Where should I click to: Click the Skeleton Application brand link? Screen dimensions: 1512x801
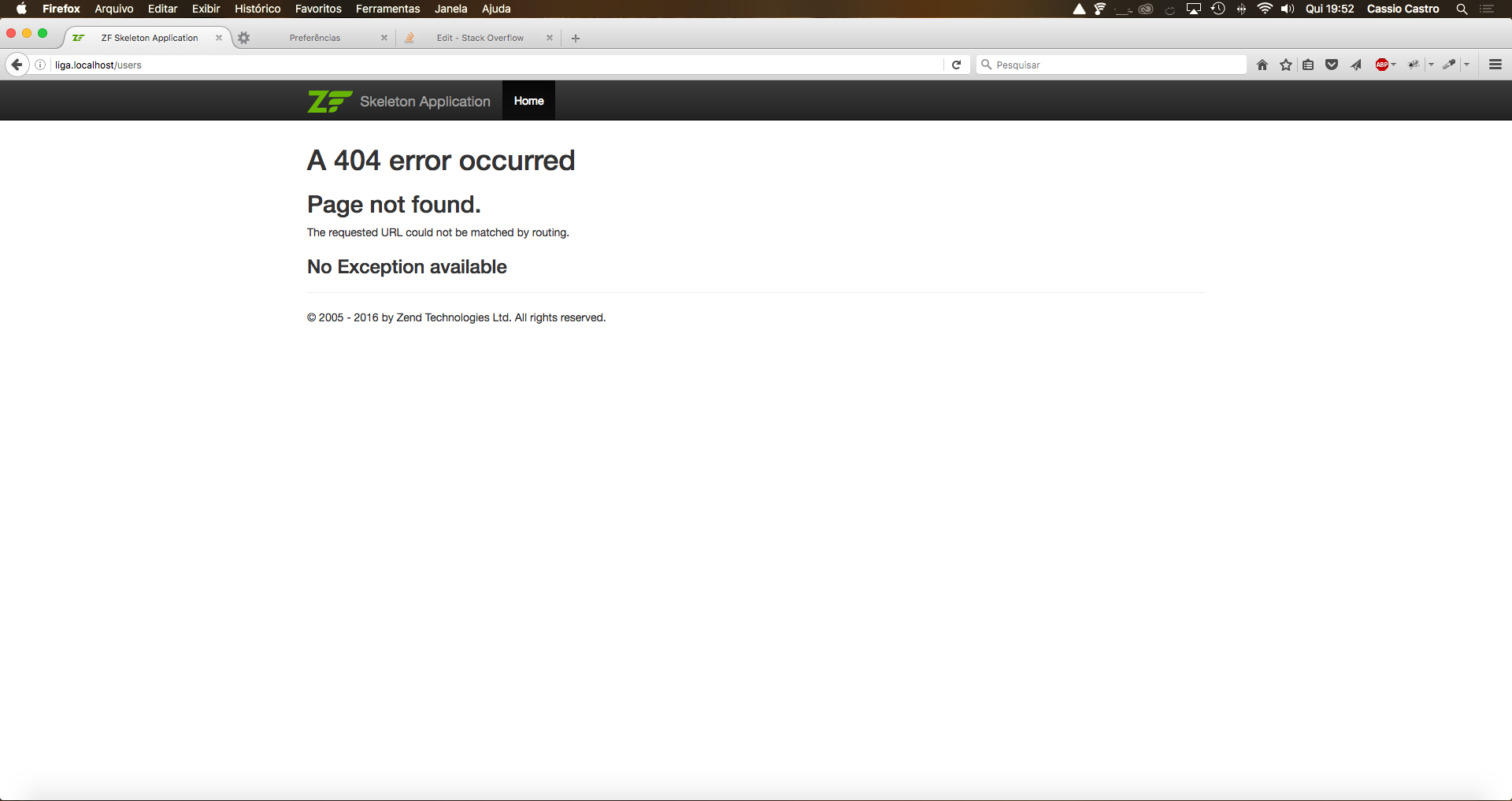coord(425,102)
